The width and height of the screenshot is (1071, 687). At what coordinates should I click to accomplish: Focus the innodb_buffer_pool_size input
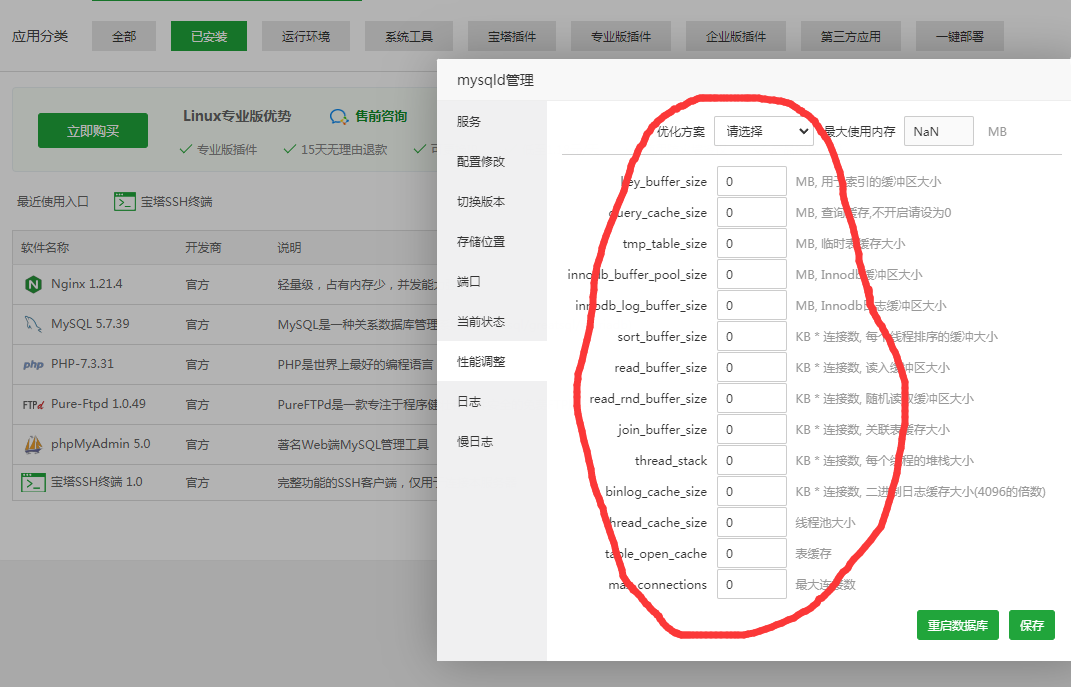(x=751, y=275)
